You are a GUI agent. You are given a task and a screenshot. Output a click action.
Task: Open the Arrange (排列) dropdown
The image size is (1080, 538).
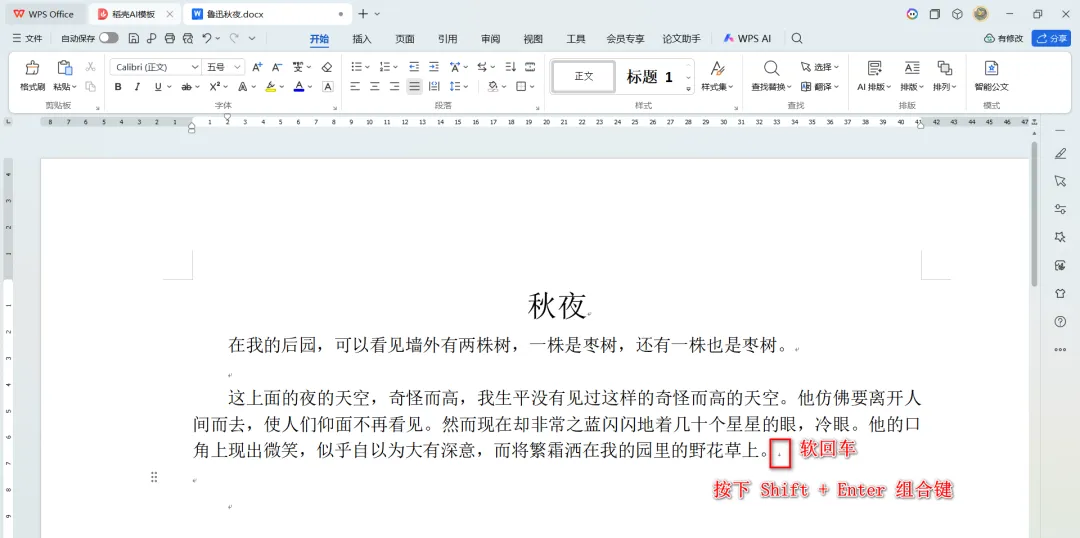pos(945,87)
